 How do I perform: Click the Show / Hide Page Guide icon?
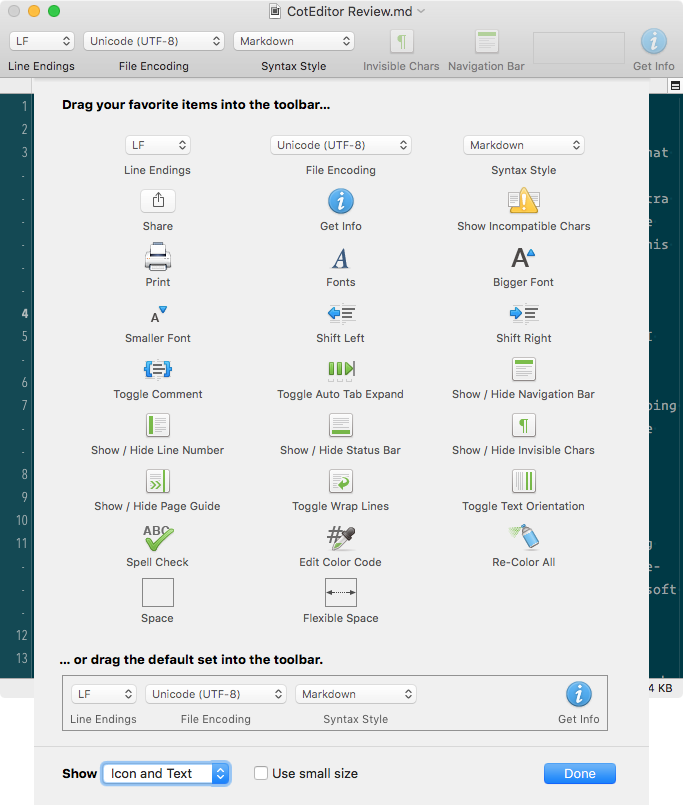pyautogui.click(x=158, y=481)
